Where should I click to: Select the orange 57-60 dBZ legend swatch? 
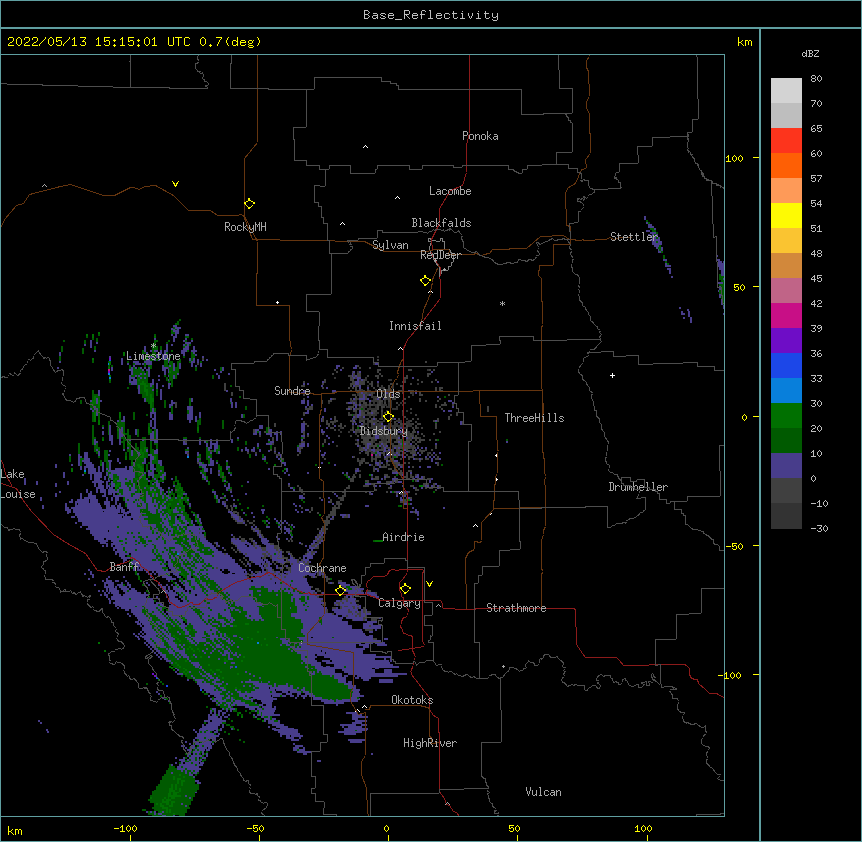click(x=786, y=165)
